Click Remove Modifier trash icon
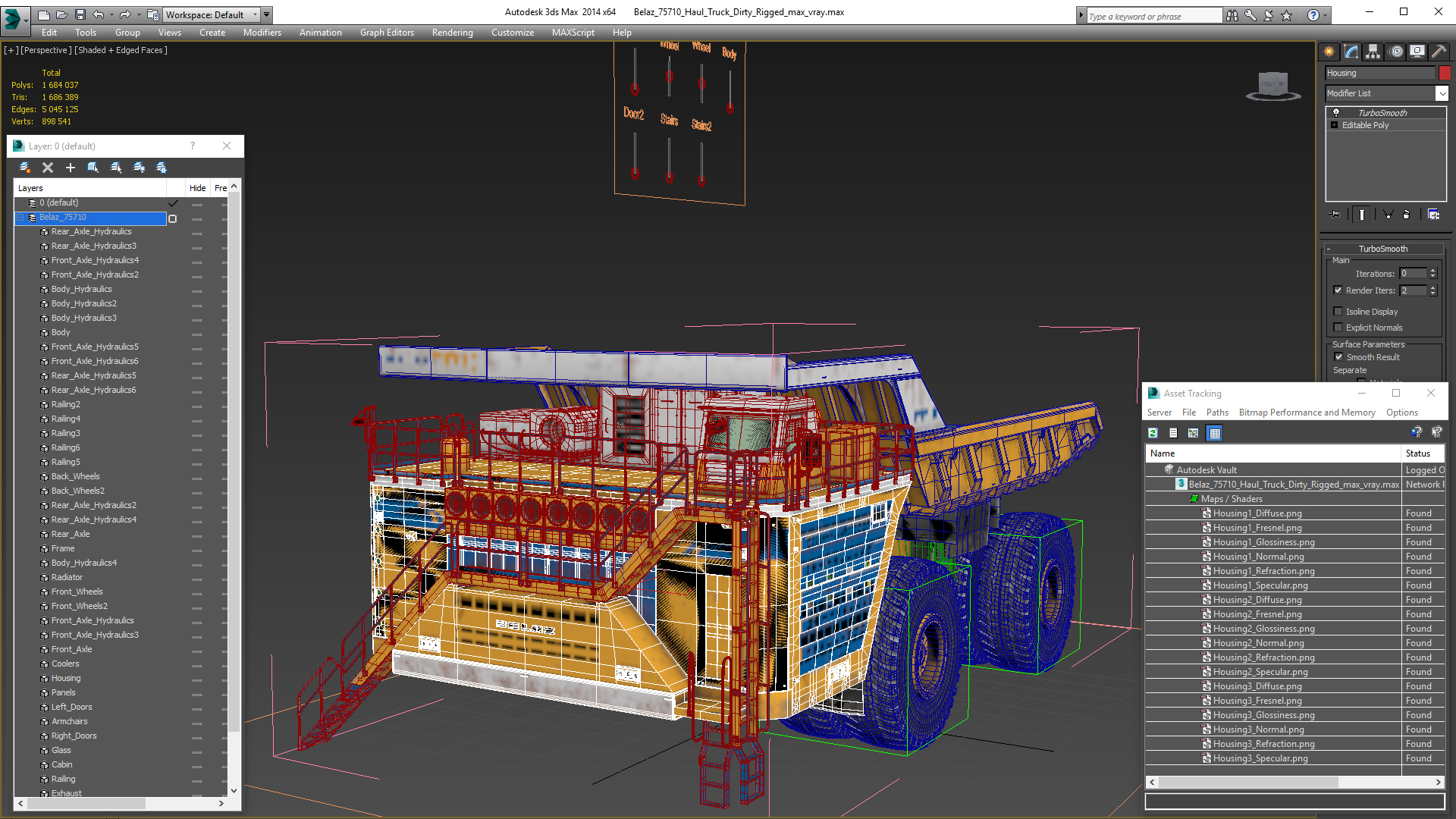 coord(1407,215)
